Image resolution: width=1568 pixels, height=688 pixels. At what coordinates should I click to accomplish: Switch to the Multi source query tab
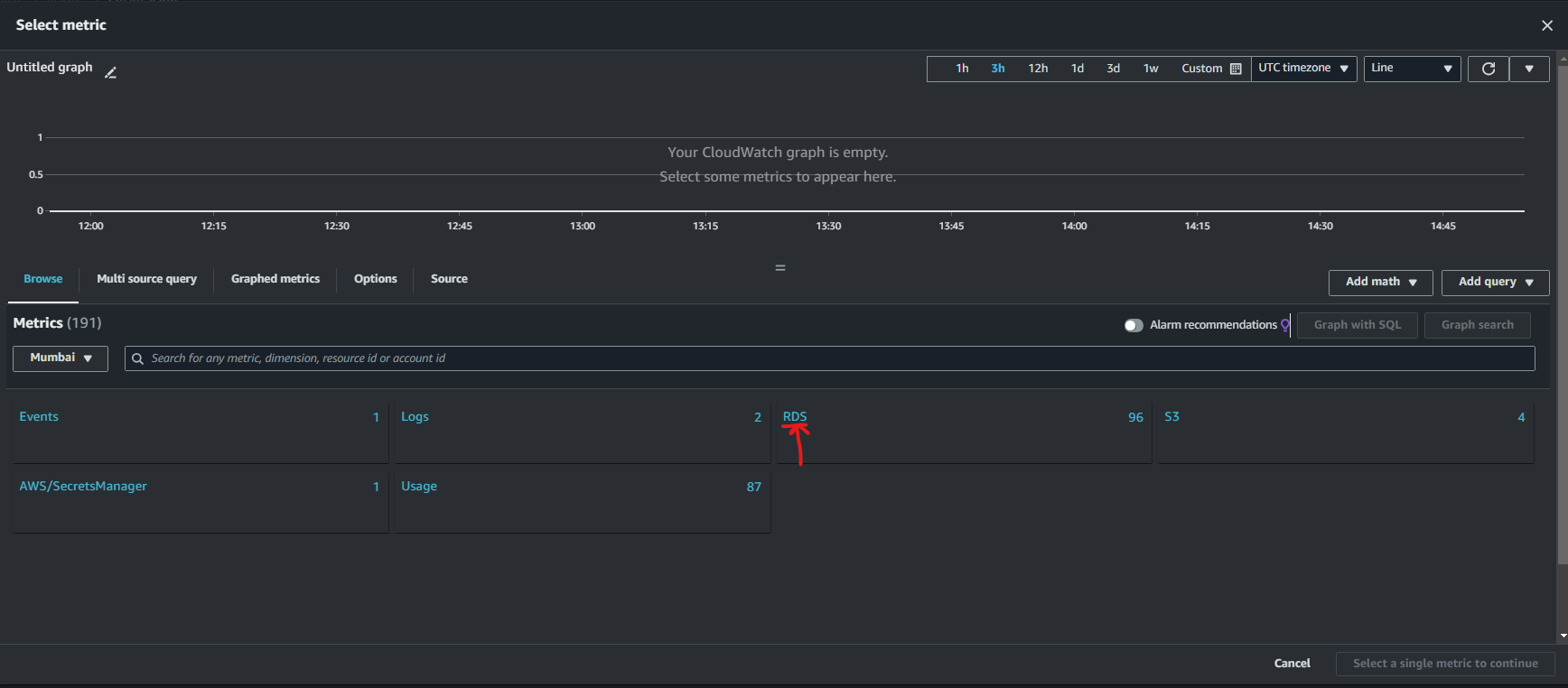146,279
